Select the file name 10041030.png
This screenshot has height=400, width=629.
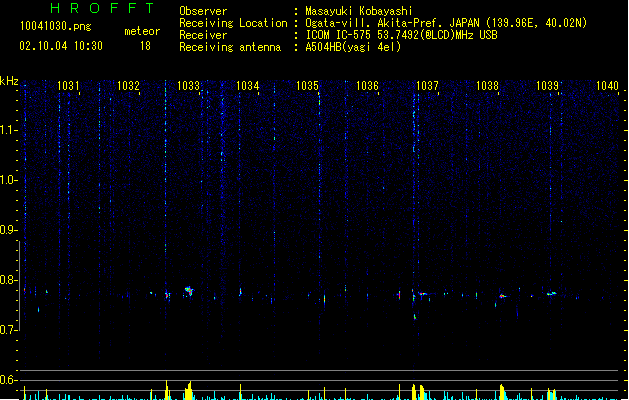tap(55, 26)
